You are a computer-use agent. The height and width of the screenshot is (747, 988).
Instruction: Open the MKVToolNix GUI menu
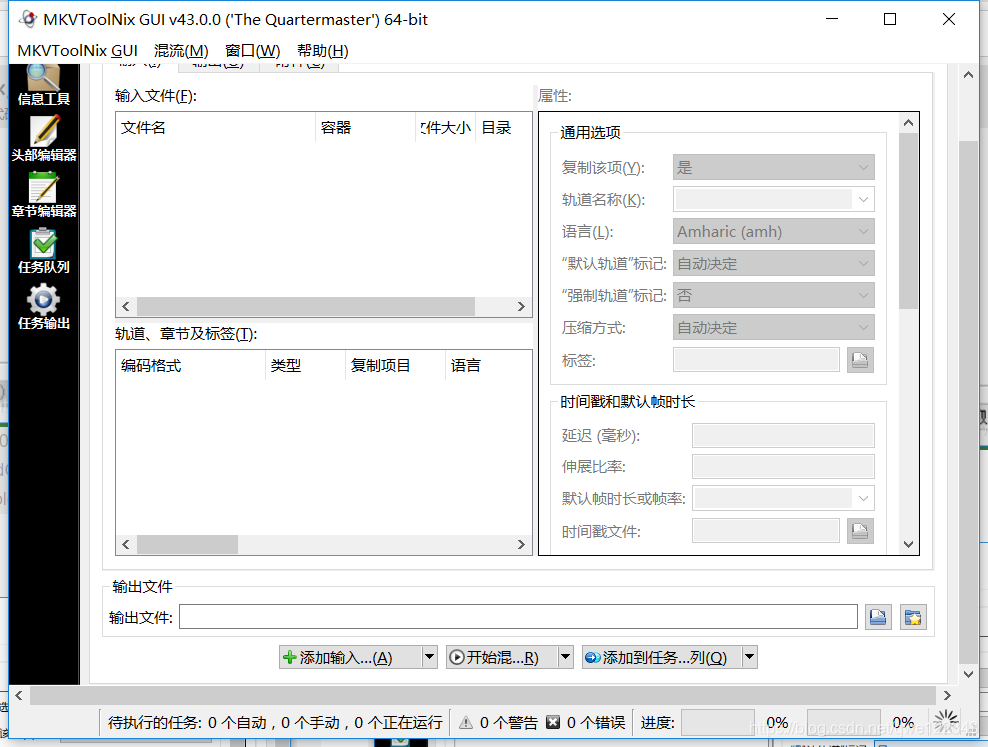78,51
